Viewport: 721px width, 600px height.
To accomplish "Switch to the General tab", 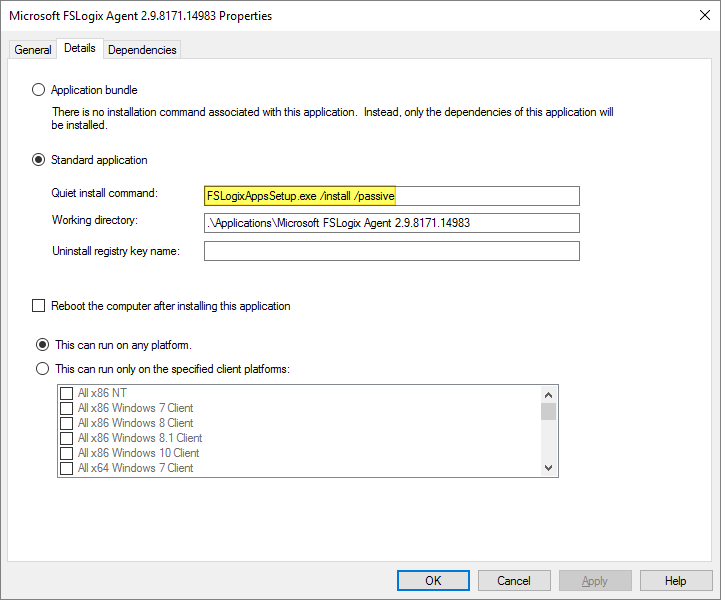I will (x=32, y=50).
